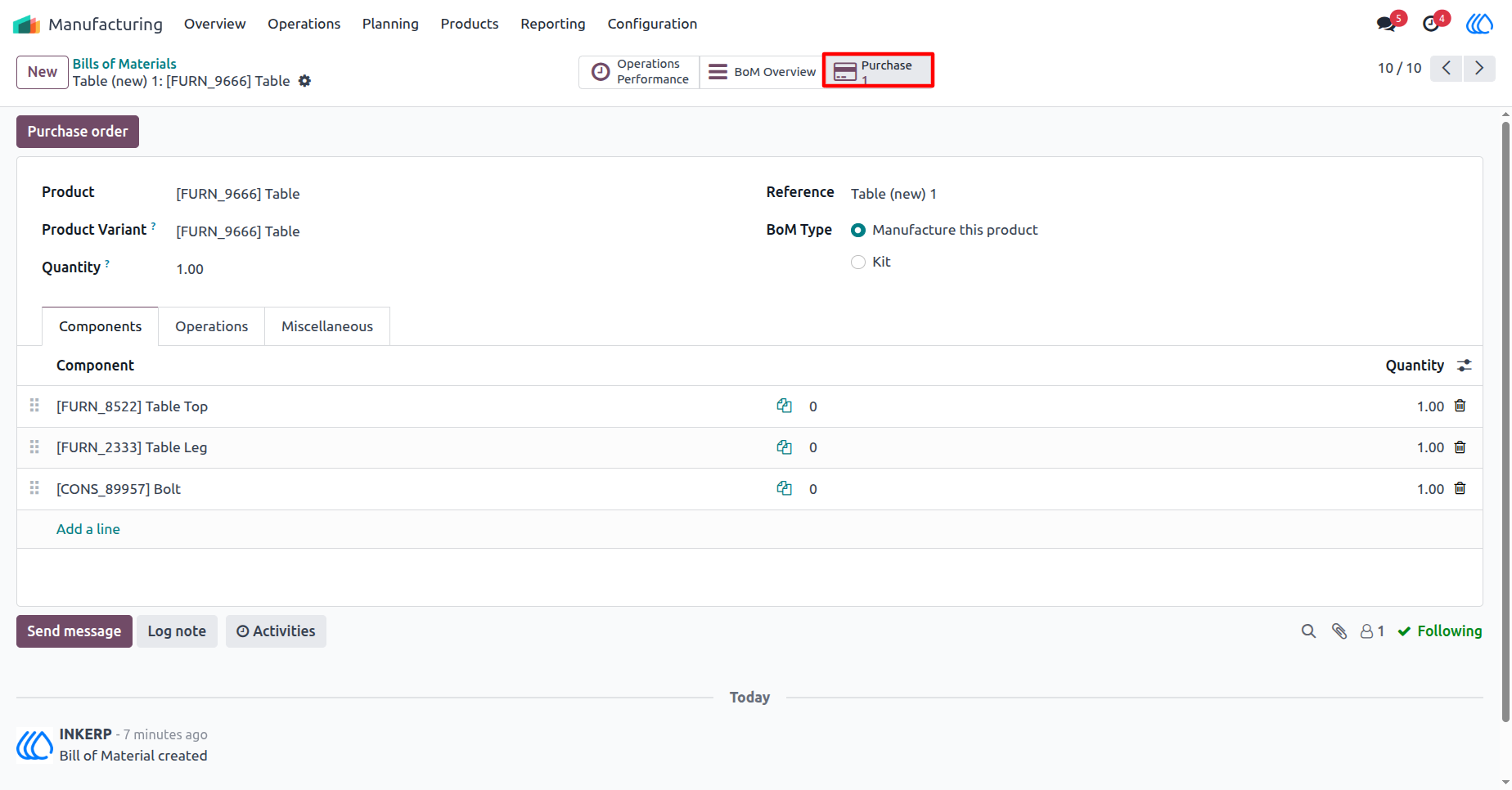This screenshot has width=1512, height=790.
Task: Delete the Table Leg component line
Action: 1460,447
